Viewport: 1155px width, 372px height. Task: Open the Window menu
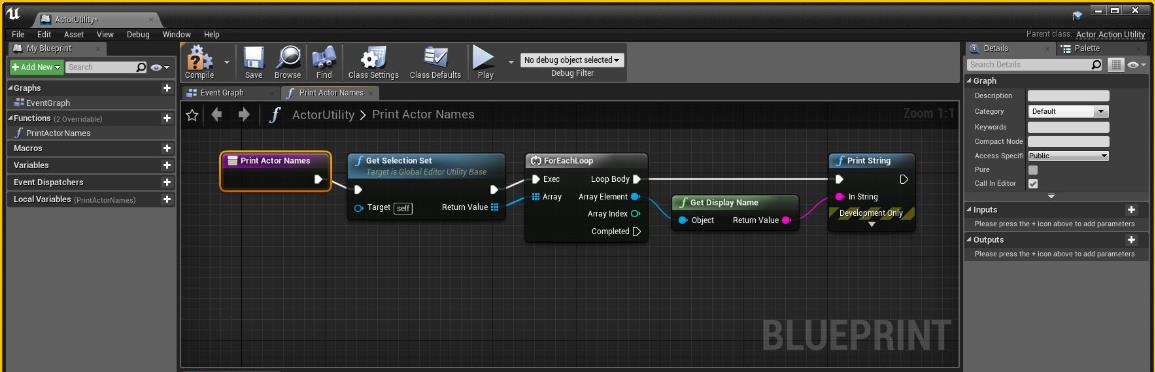click(176, 34)
